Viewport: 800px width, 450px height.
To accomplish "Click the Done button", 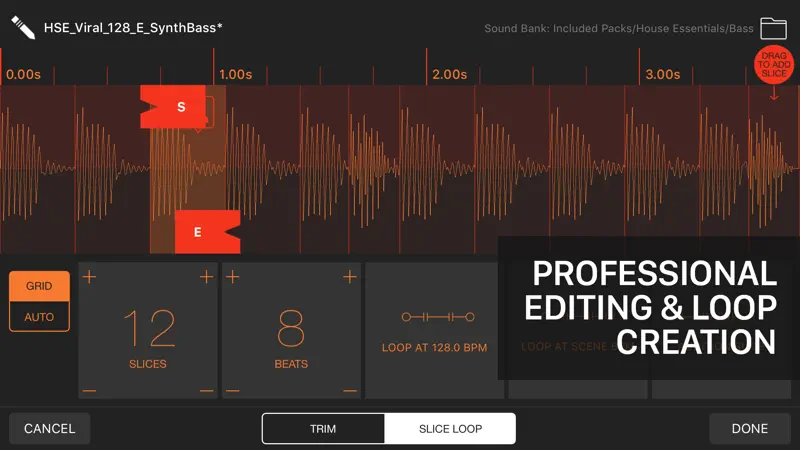I will click(749, 429).
